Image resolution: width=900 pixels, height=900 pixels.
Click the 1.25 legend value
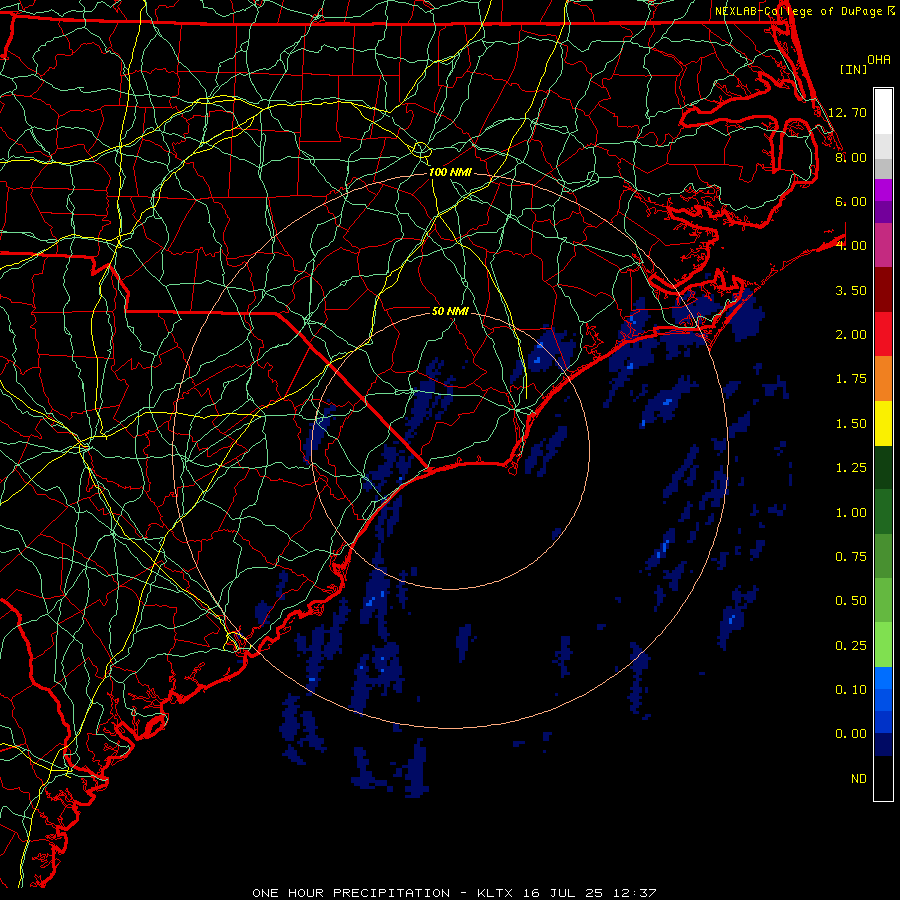851,468
